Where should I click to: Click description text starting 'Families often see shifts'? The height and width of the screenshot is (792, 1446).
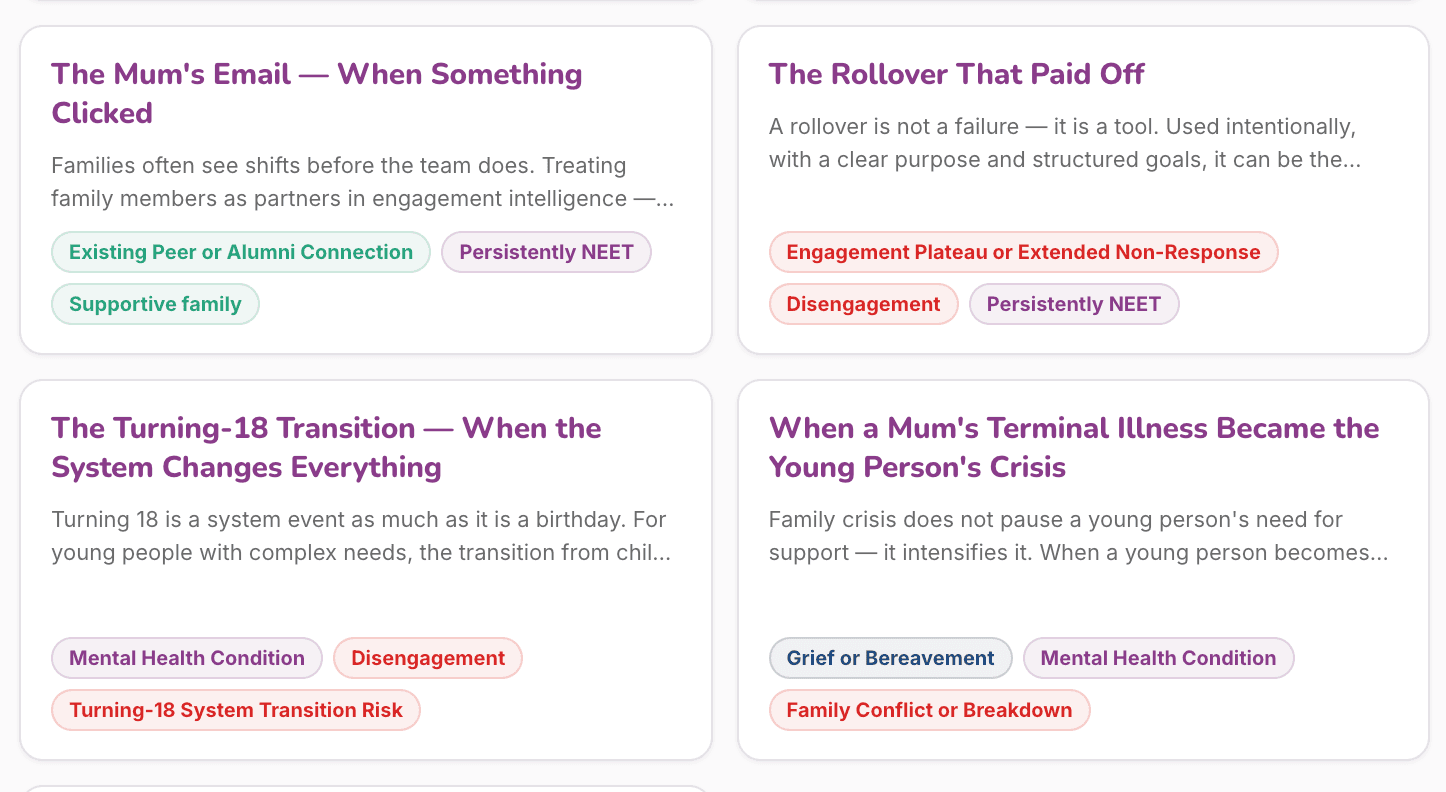363,182
